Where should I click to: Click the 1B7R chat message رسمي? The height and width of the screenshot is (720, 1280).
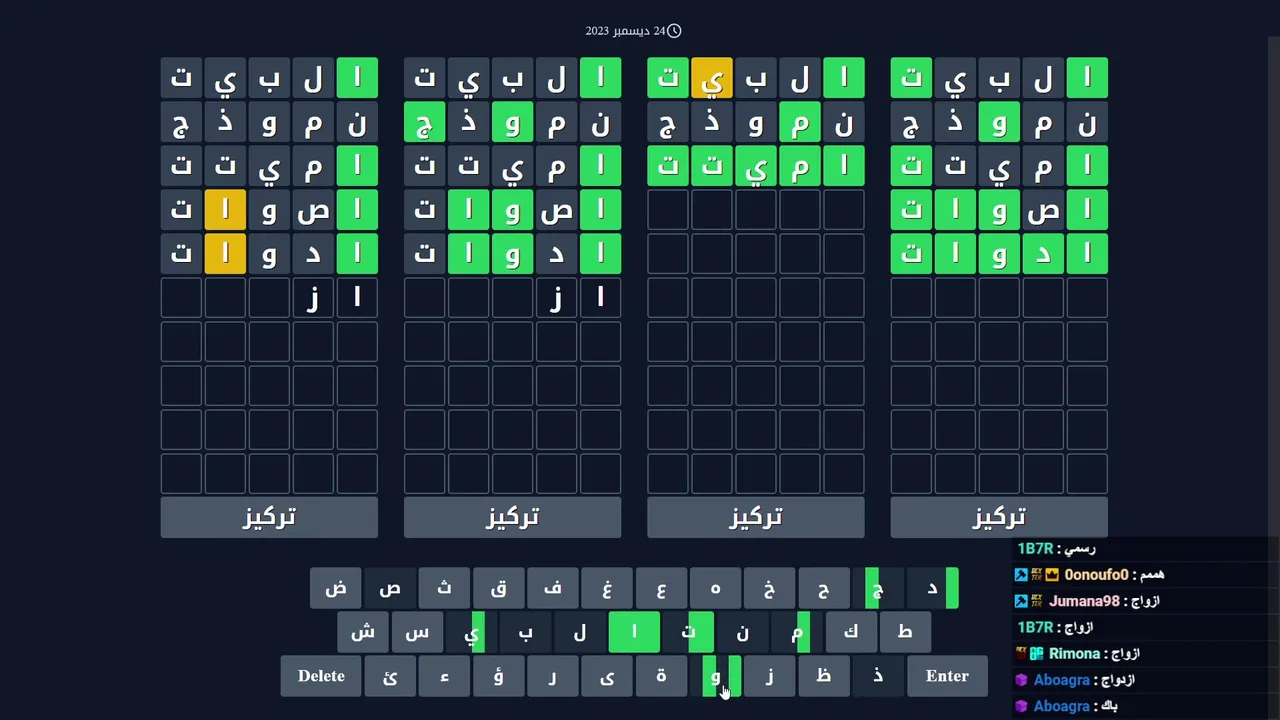tap(1080, 549)
